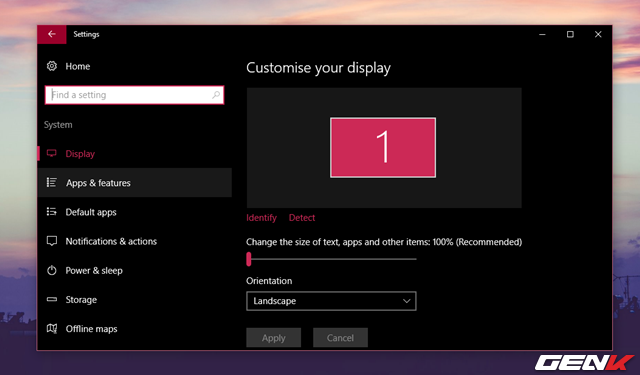This screenshot has height=375, width=640.
Task: Open Apps & features settings page
Action: pyautogui.click(x=135, y=183)
